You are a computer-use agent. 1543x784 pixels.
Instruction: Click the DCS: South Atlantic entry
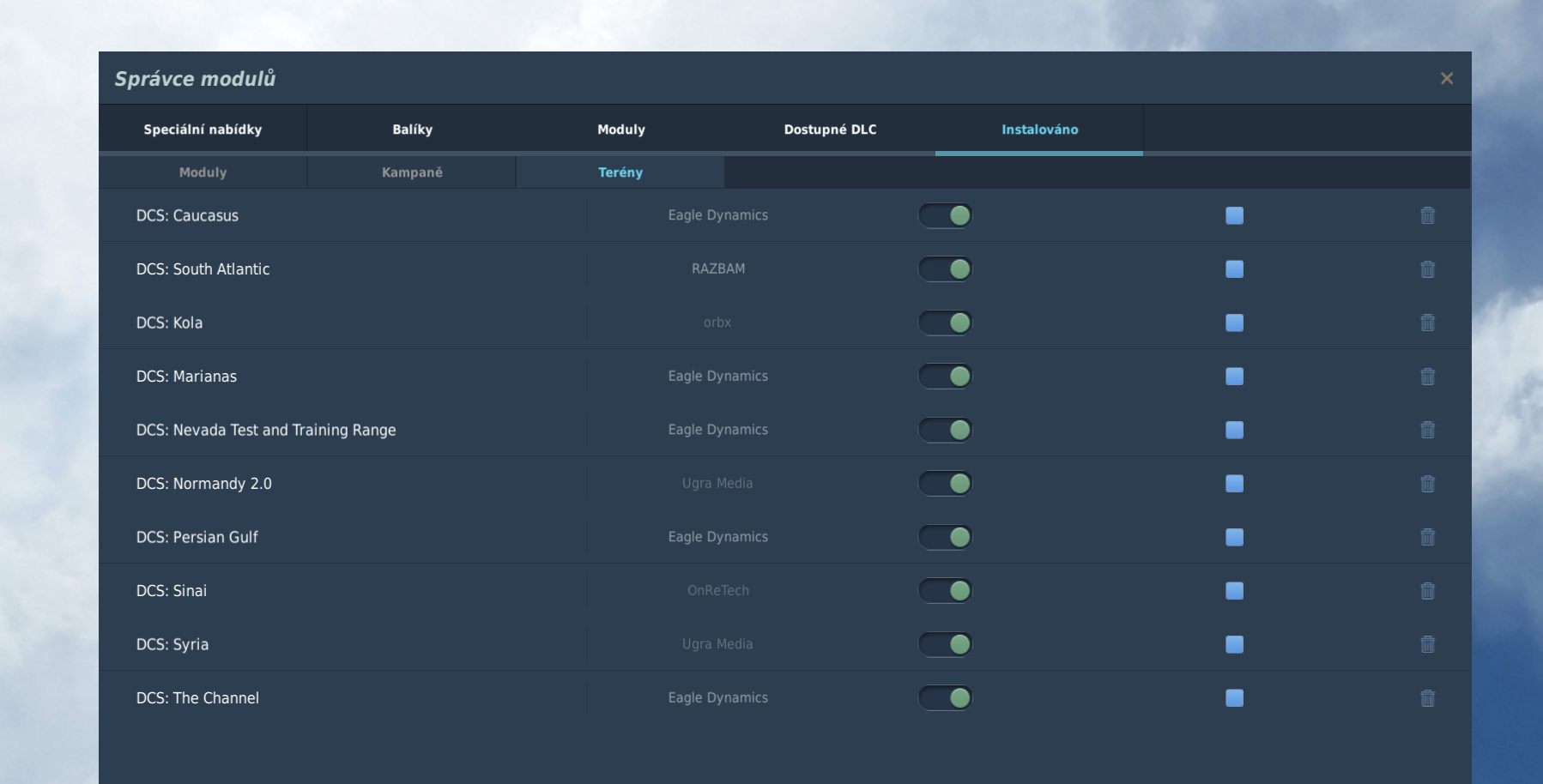tap(203, 269)
